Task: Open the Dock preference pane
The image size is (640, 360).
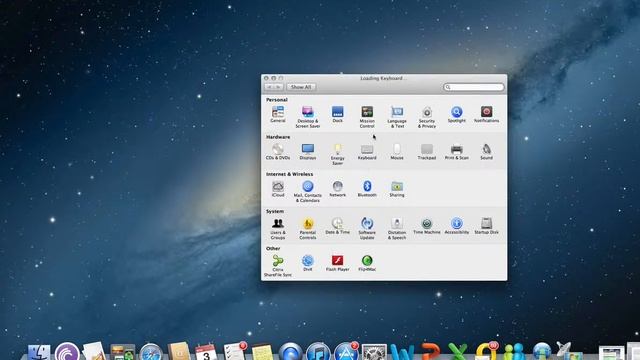Action: point(337,114)
